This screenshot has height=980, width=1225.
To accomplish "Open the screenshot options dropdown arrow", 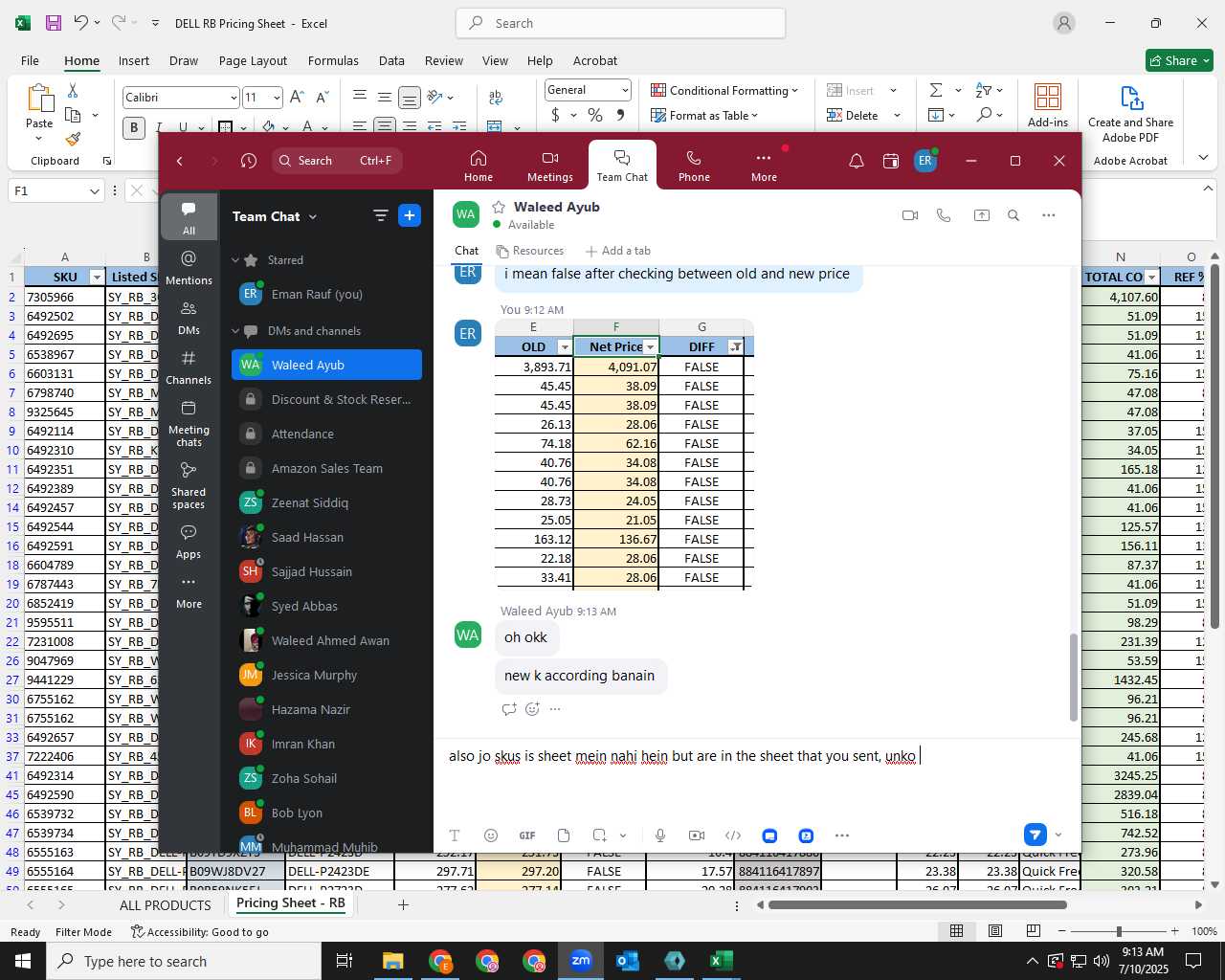I will 623,835.
